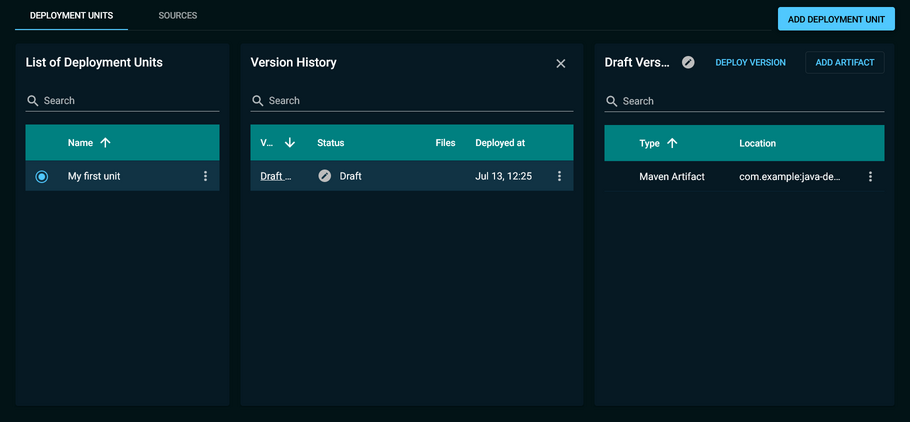This screenshot has height=422, width=910.
Task: Click the Location column header
Action: 757,143
